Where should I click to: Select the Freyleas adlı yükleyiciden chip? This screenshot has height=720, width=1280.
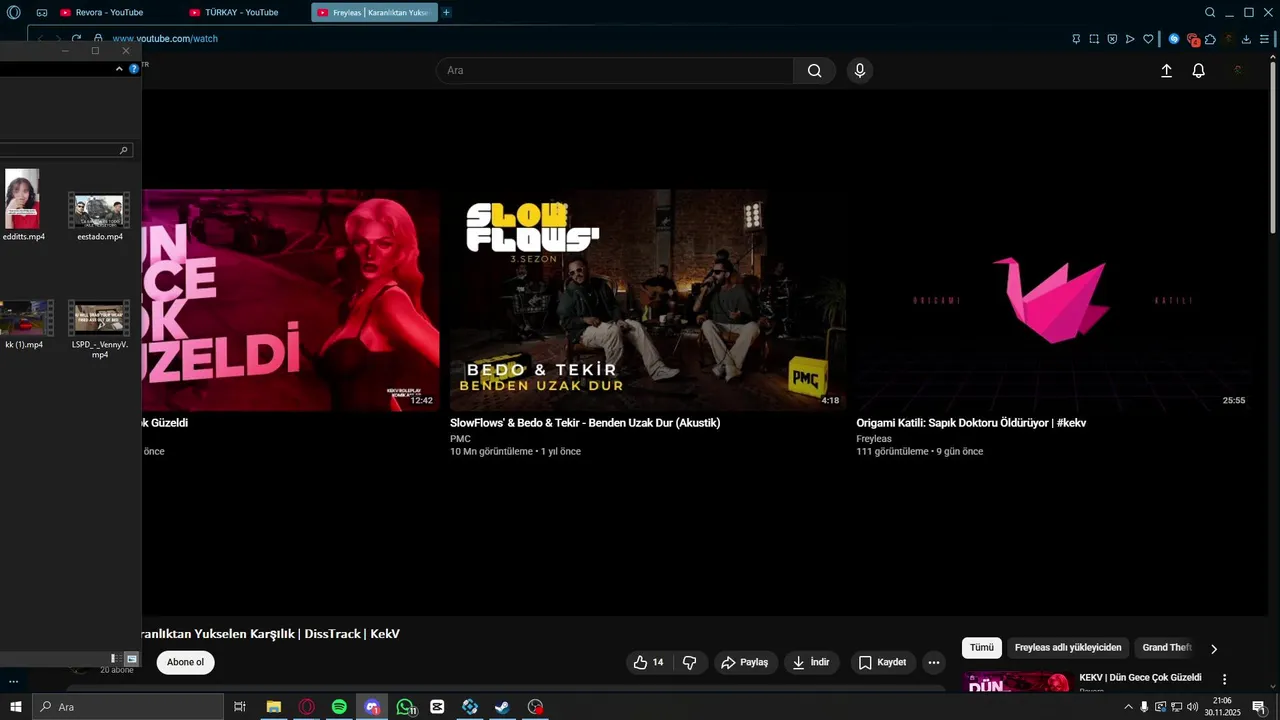point(1068,647)
